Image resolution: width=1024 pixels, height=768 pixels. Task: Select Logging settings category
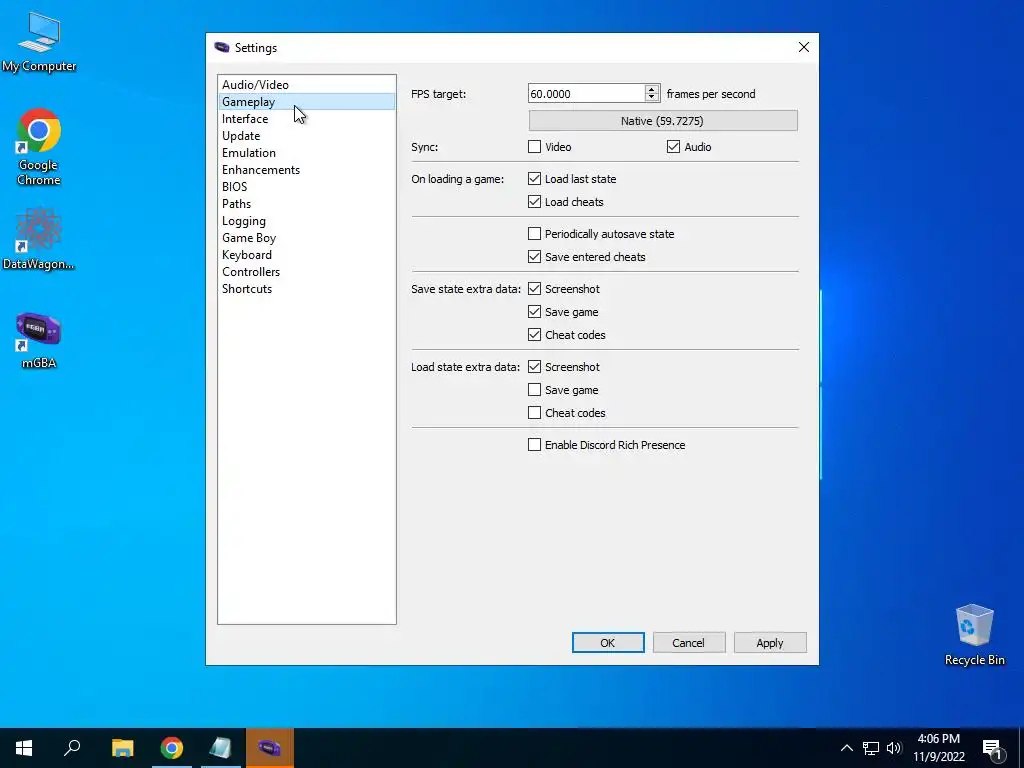[306, 221]
